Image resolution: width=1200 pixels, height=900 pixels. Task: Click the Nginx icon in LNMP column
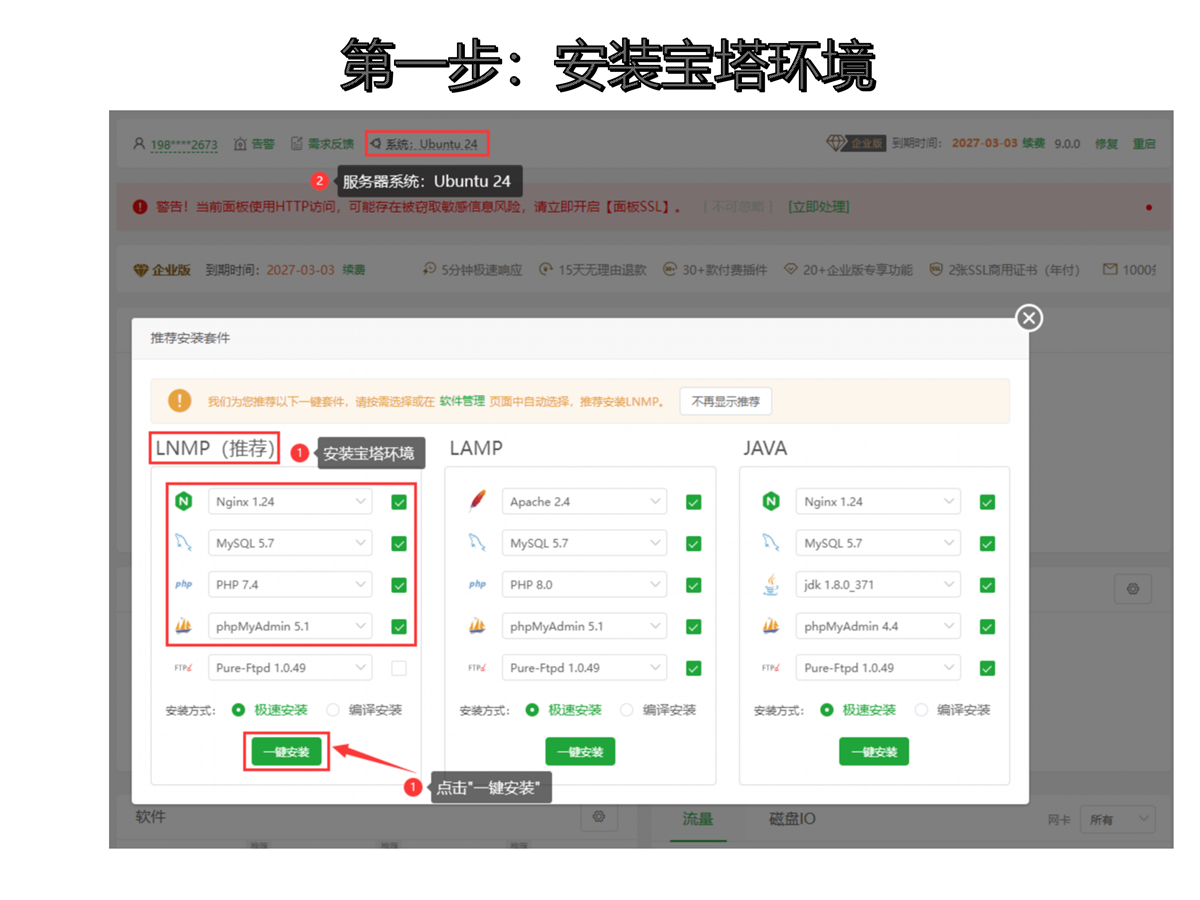click(x=183, y=501)
